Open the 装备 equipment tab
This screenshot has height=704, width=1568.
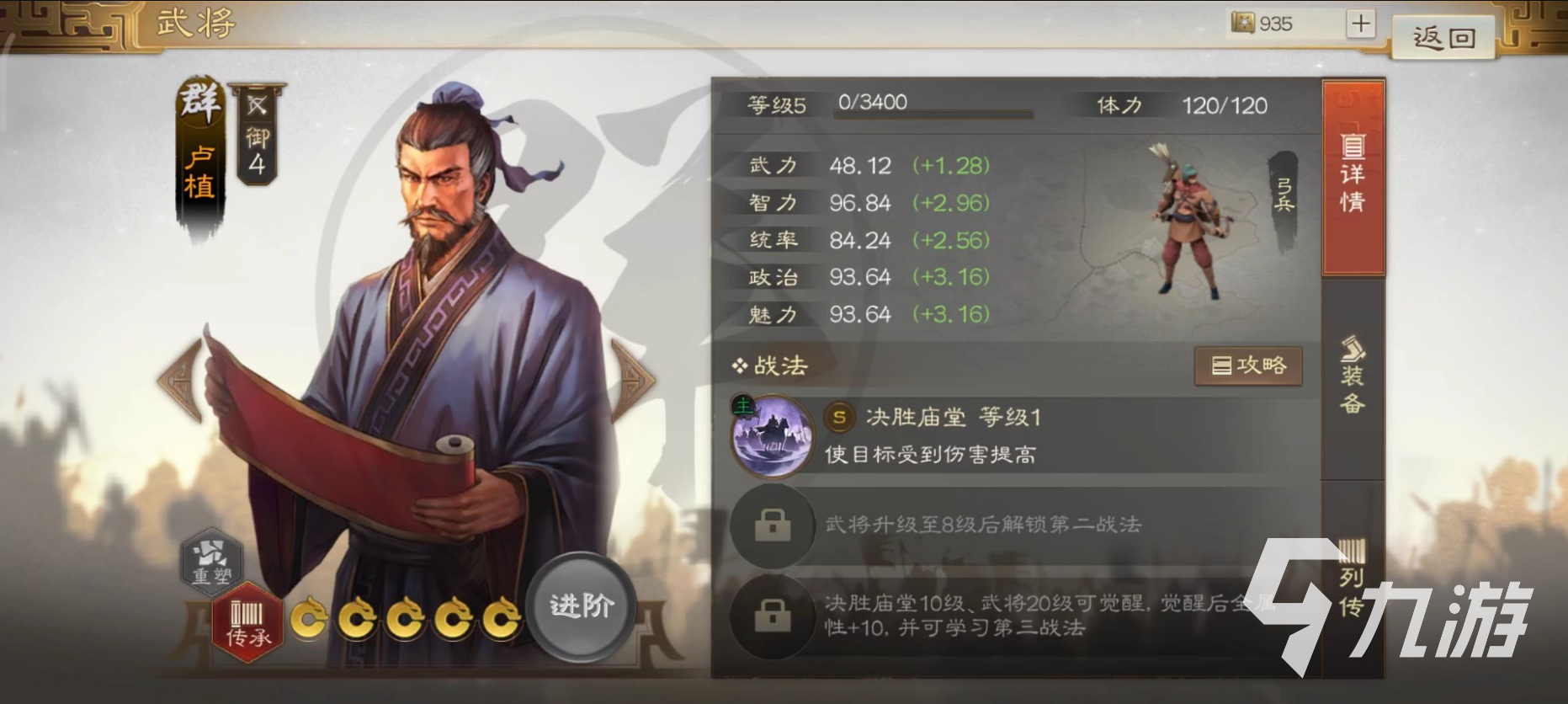(x=1353, y=376)
